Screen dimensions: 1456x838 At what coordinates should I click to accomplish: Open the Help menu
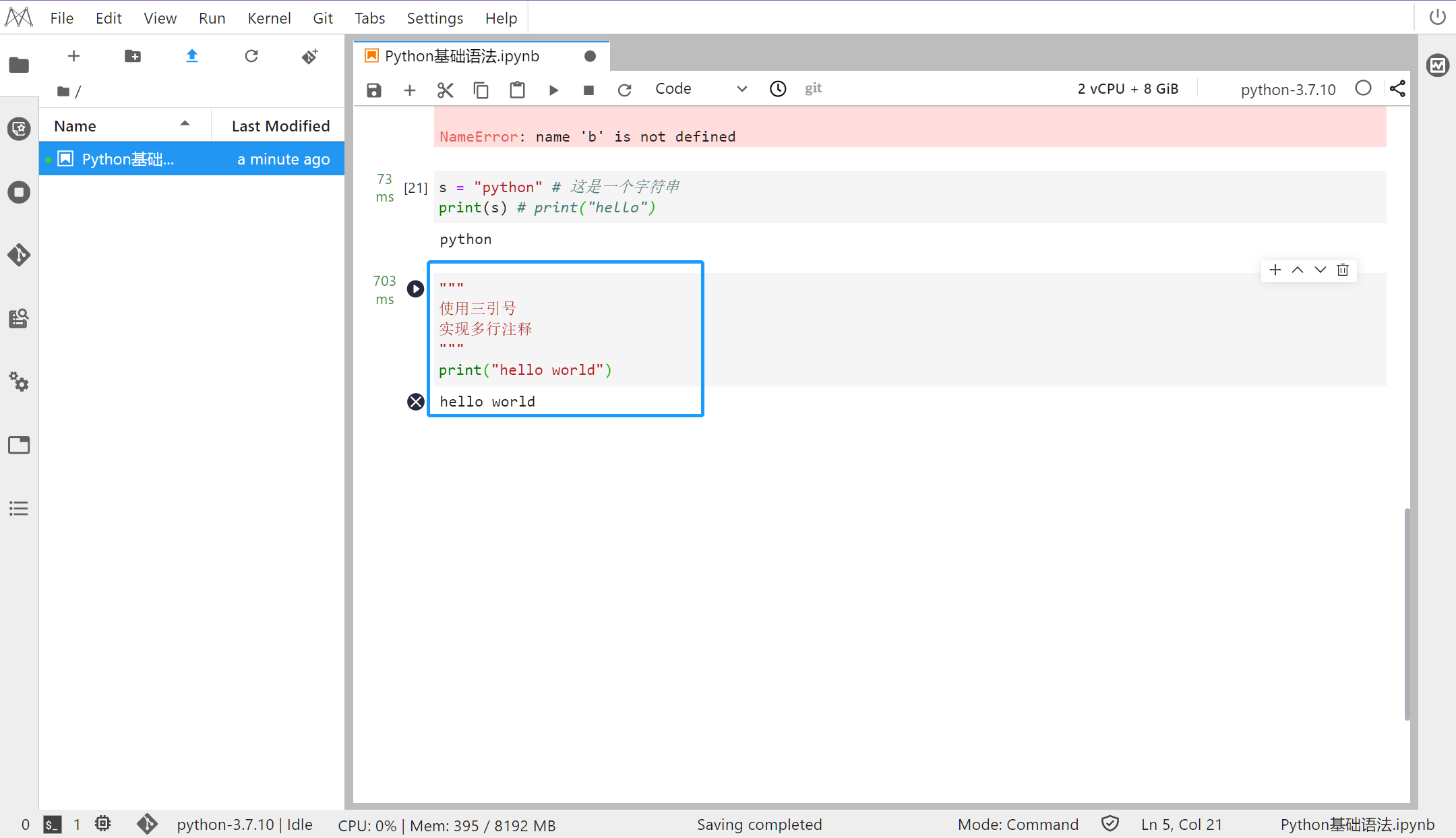coord(501,18)
